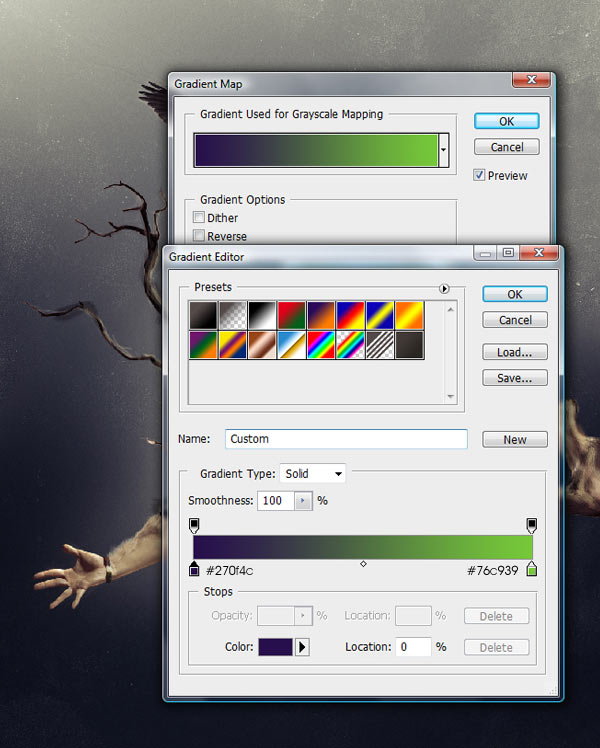Click the Load... button
The image size is (600, 748).
(x=515, y=352)
